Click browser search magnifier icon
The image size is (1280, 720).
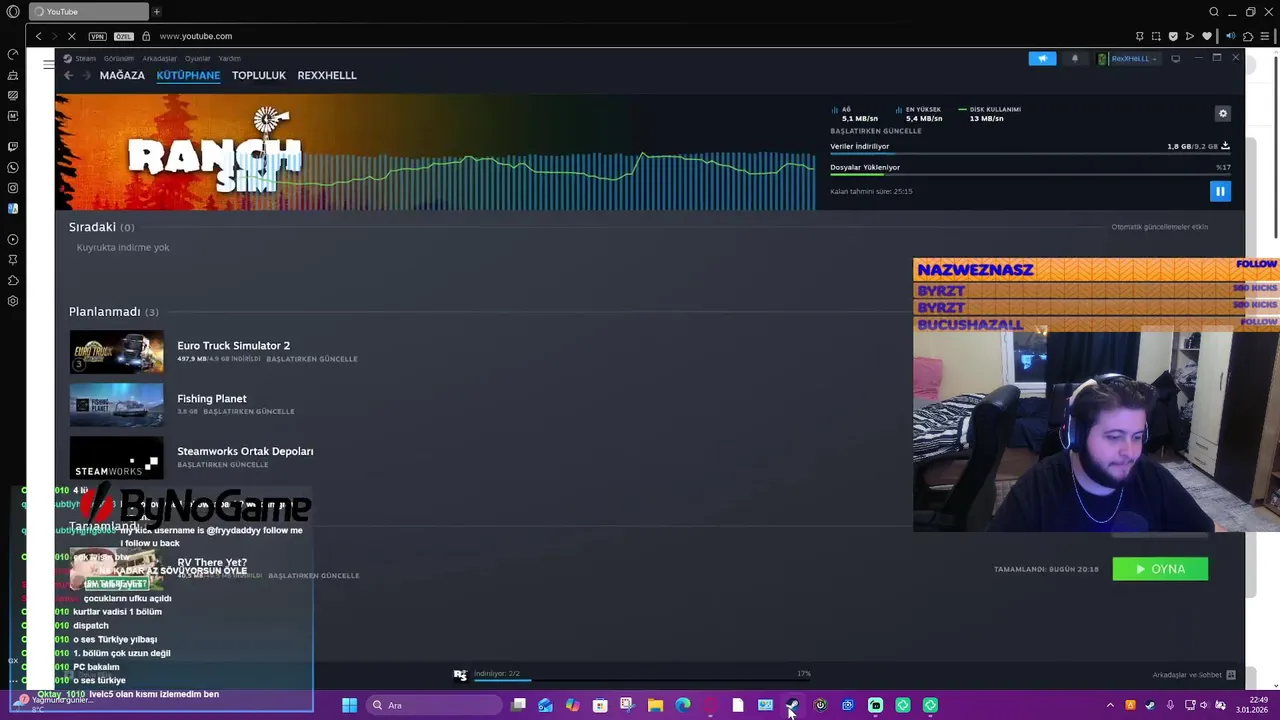tap(1213, 12)
